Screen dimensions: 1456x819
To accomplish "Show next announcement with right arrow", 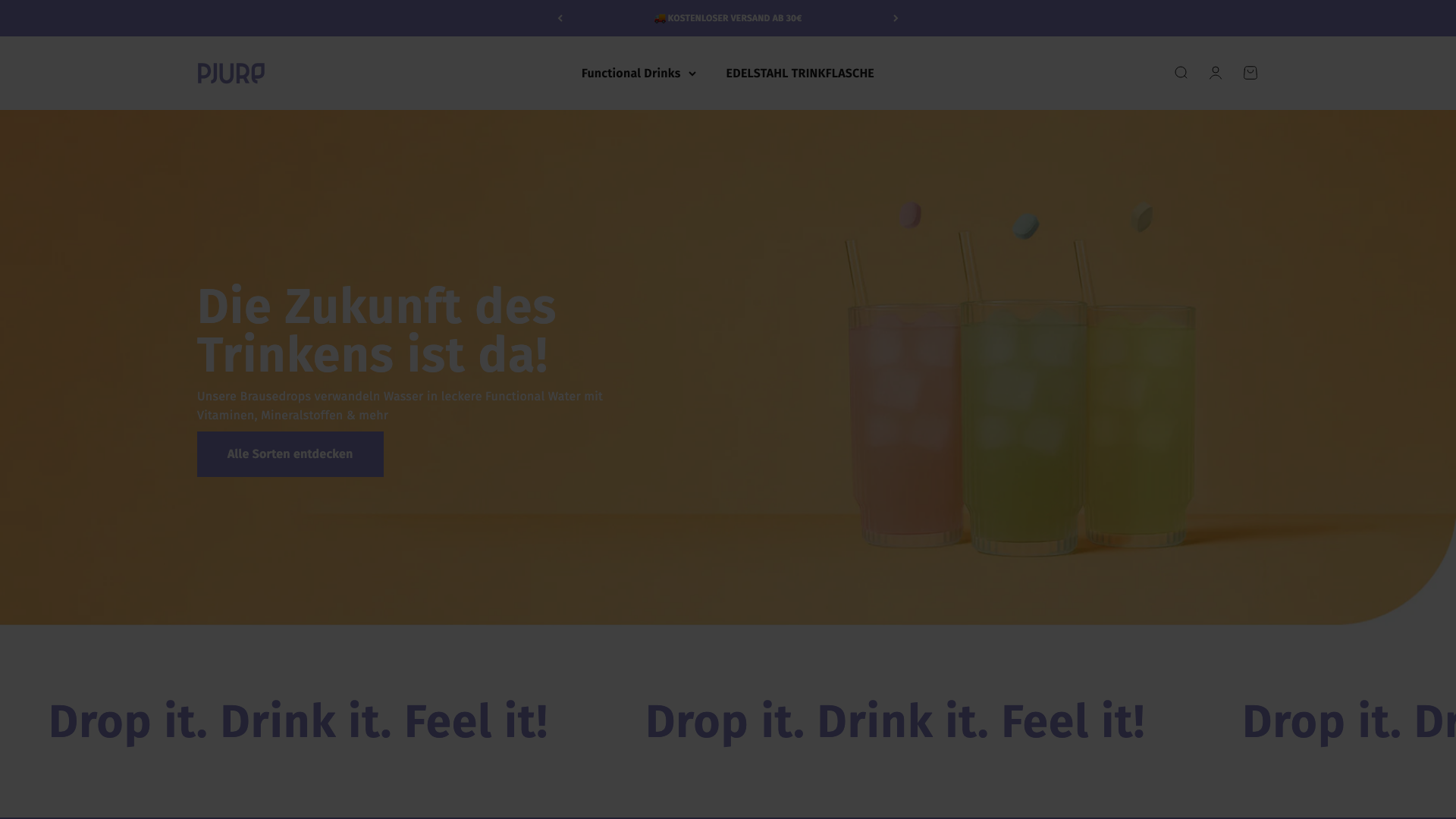I will pos(896,18).
